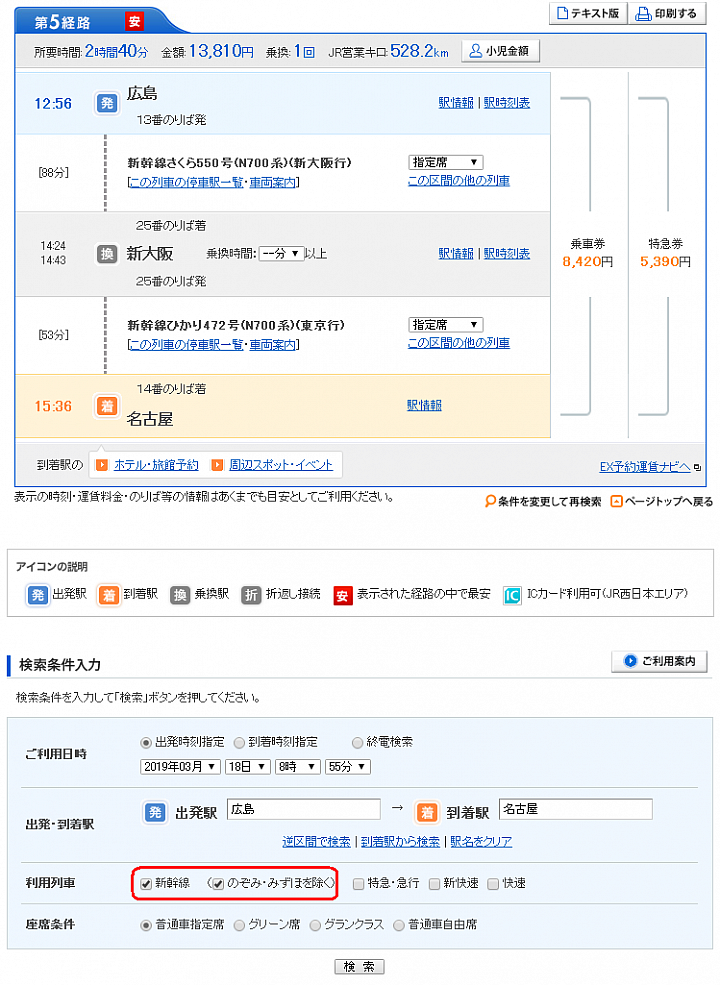Image resolution: width=720 pixels, height=985 pixels.
Task: Open 車両案内 link for ひかり472号
Action: tap(272, 345)
